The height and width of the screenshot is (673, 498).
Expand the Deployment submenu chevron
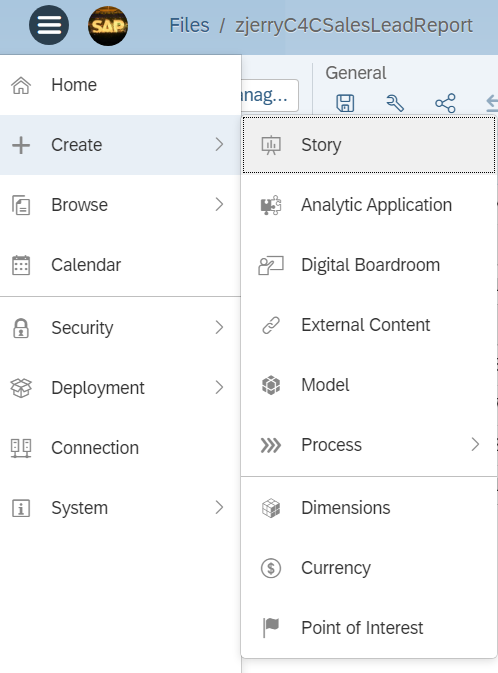click(x=219, y=388)
